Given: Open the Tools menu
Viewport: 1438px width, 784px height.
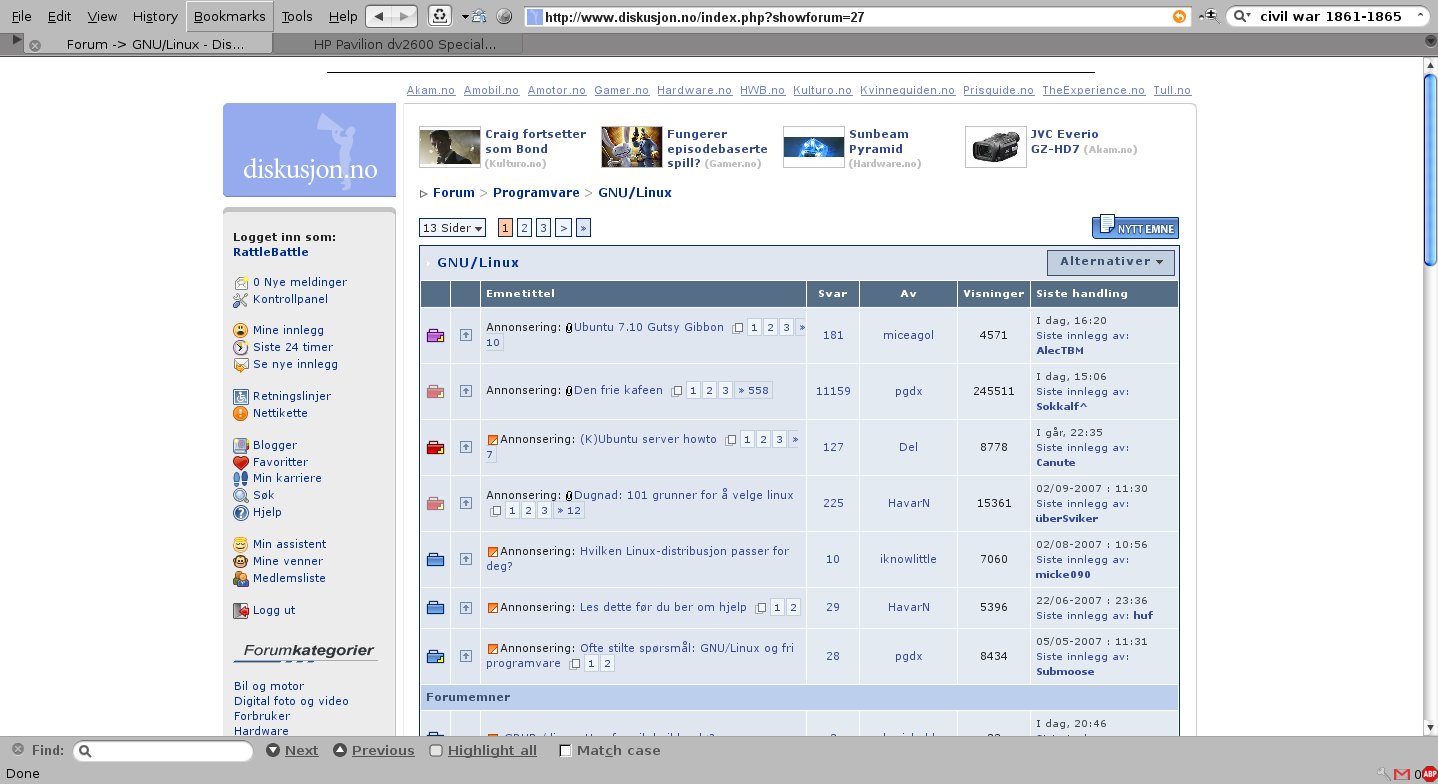Looking at the screenshot, I should pos(297,16).
